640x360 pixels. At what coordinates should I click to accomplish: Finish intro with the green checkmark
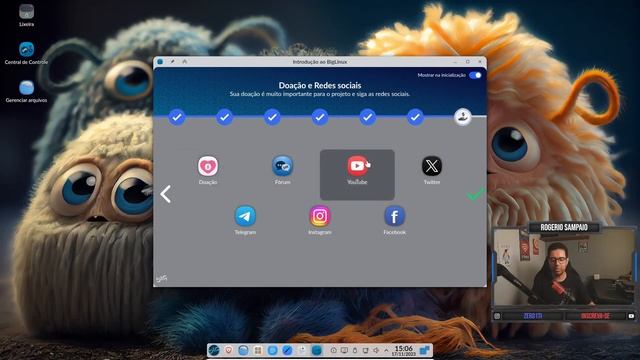[476, 194]
